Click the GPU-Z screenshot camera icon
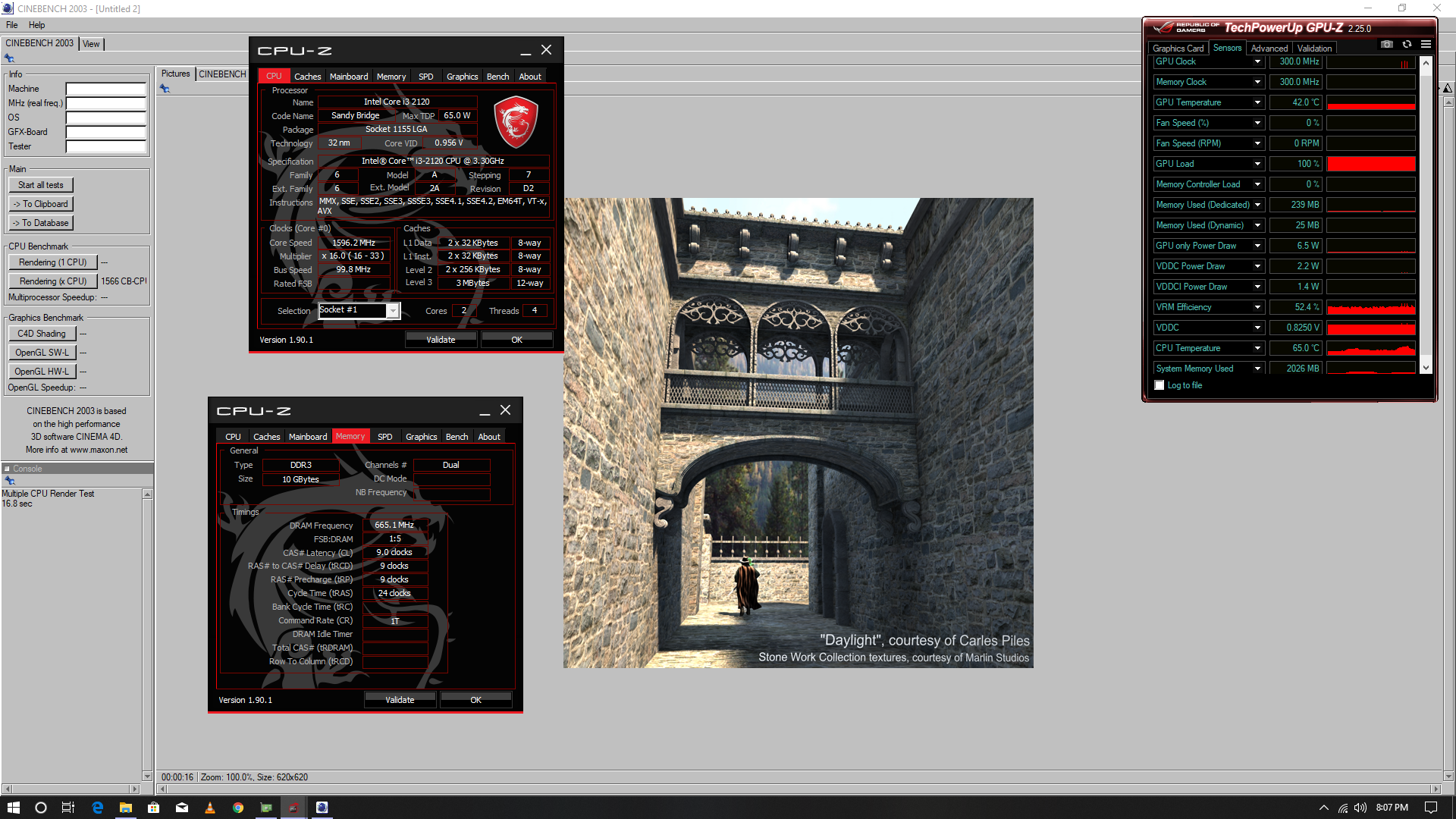1456x819 pixels. point(1387,45)
